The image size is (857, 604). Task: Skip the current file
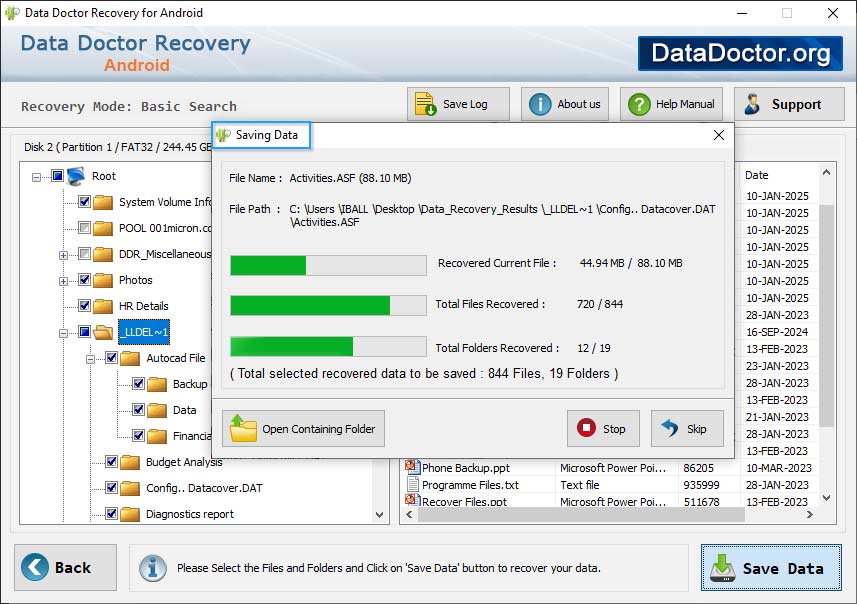pos(687,429)
